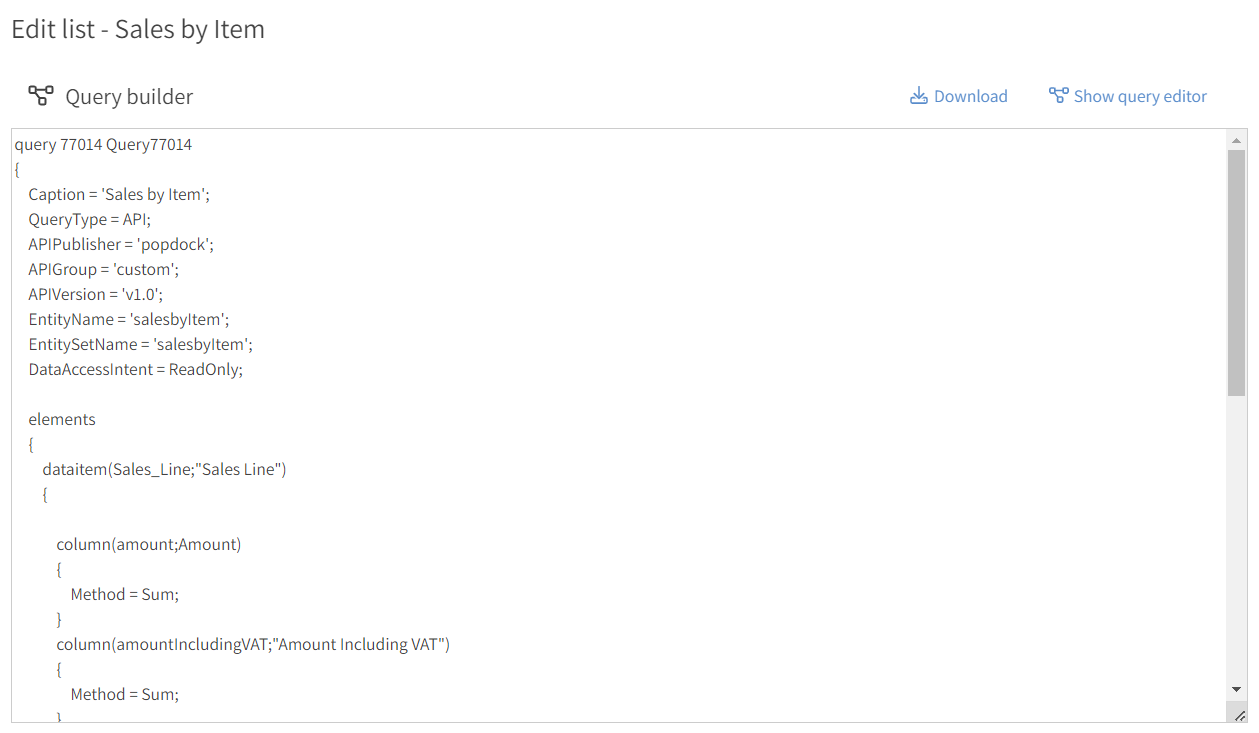
Task: Click the Show query editor node icon
Action: pyautogui.click(x=1058, y=96)
